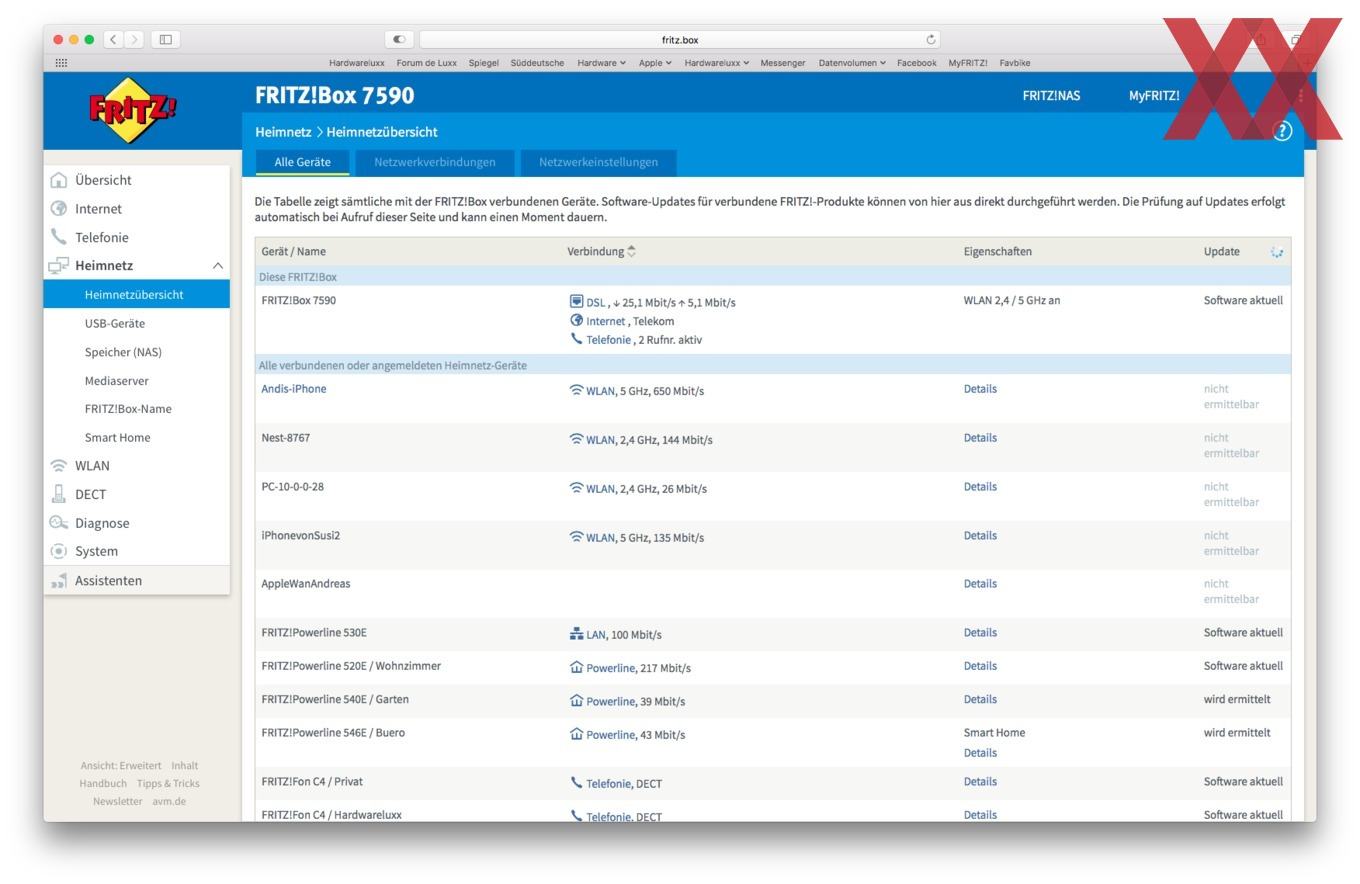This screenshot has height=884, width=1360.
Task: Click the Heimnetz breadcrumb link
Action: 283,132
